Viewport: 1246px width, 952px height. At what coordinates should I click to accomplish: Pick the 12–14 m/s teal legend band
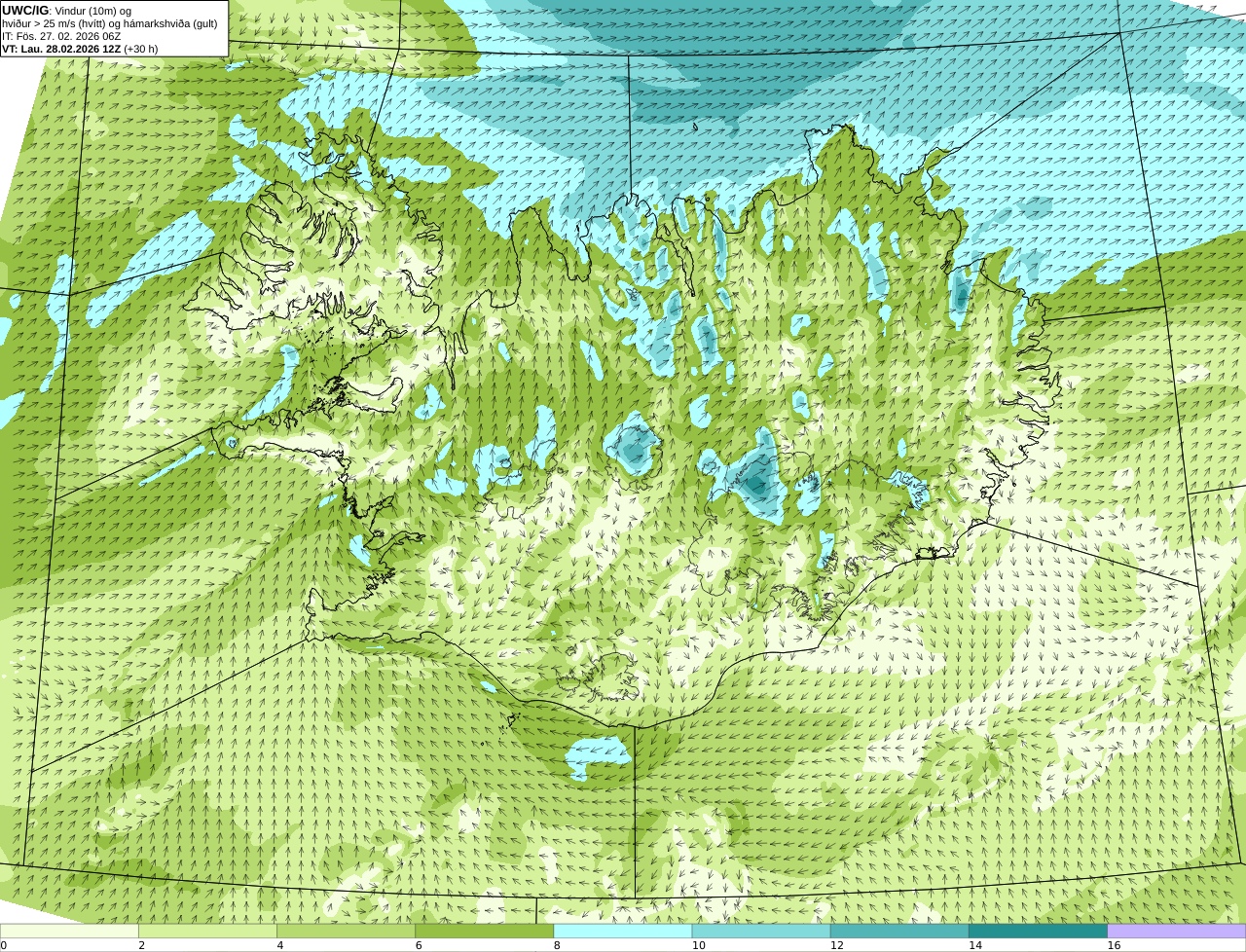(899, 932)
